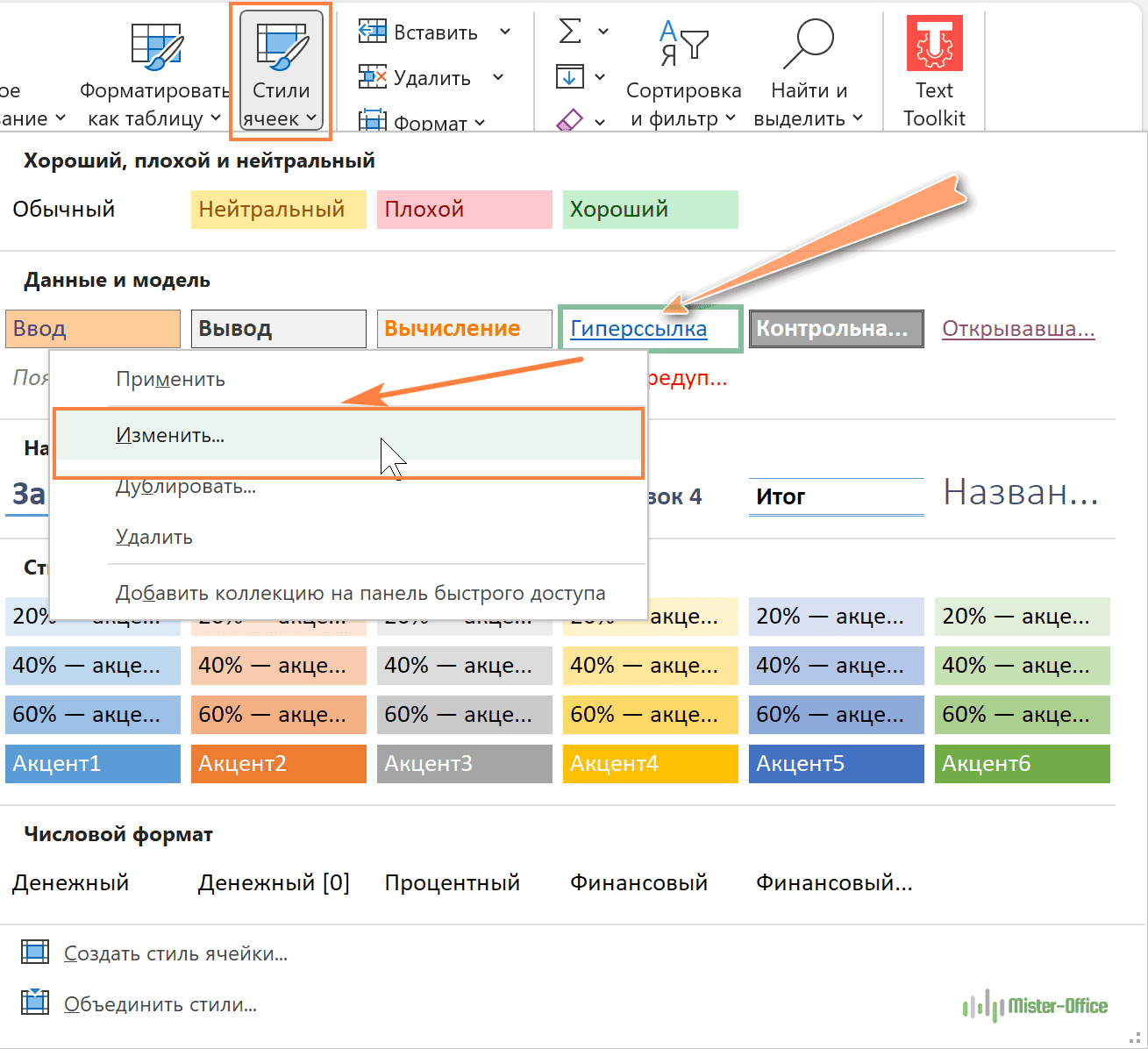Screen dimensions: 1148x1049
Task: Expand the Sort and Filter dropdown
Action: tap(731, 118)
